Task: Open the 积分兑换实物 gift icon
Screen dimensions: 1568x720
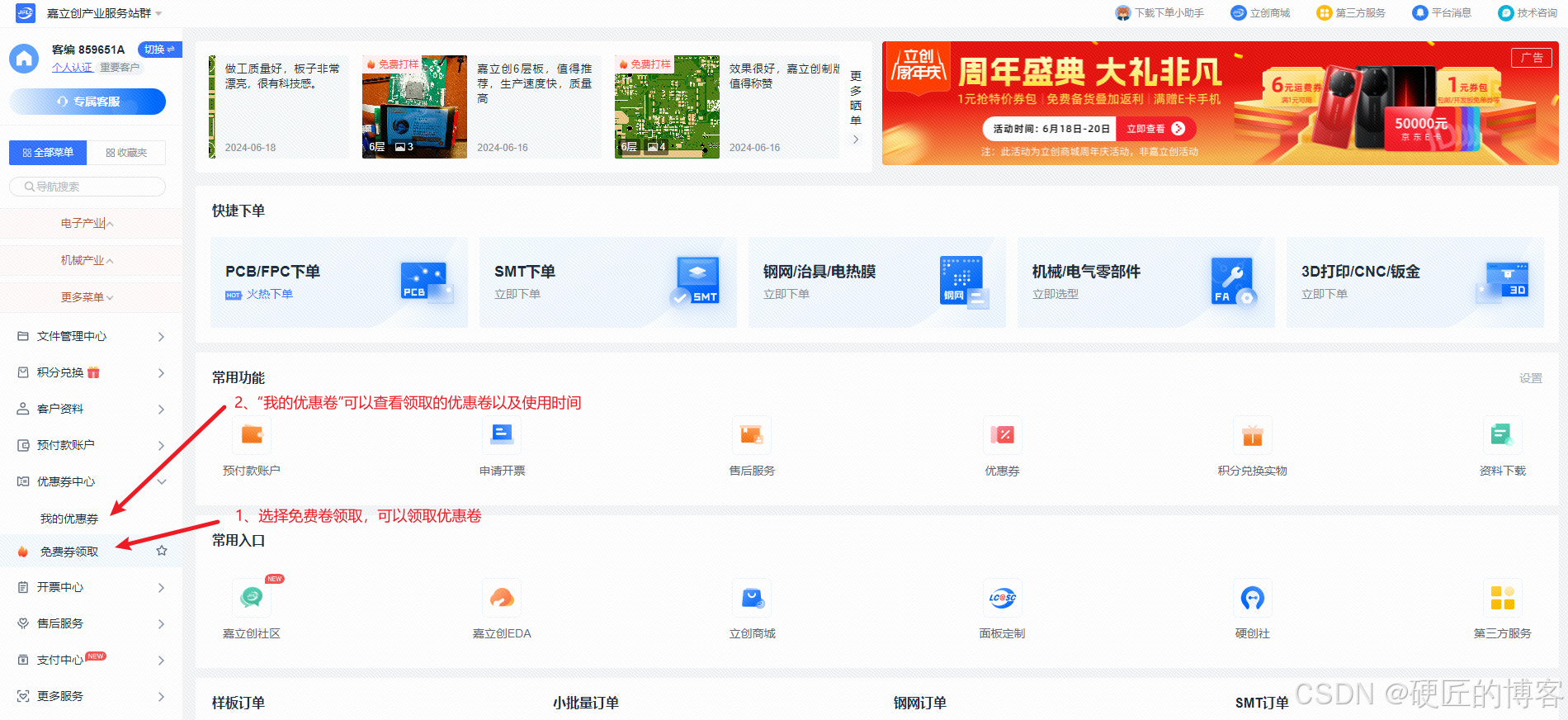Action: [1252, 434]
